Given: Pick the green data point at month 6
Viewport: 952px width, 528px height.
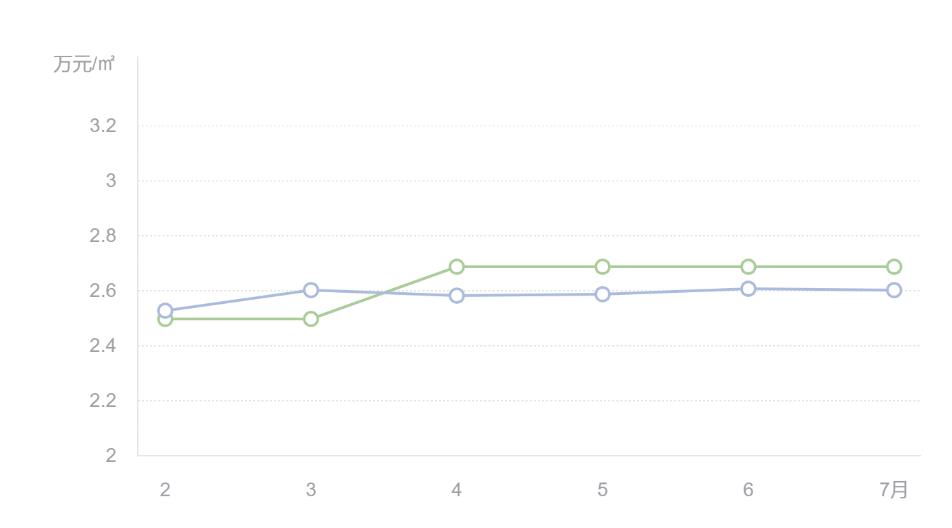Looking at the screenshot, I should pos(748,267).
